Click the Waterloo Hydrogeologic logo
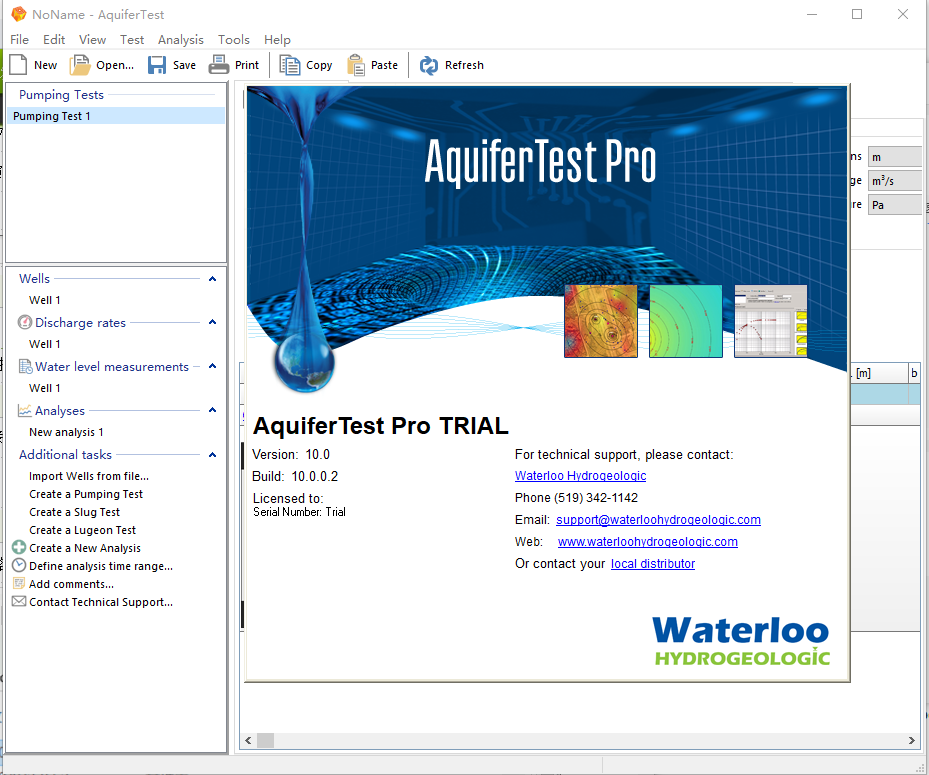 (x=741, y=641)
